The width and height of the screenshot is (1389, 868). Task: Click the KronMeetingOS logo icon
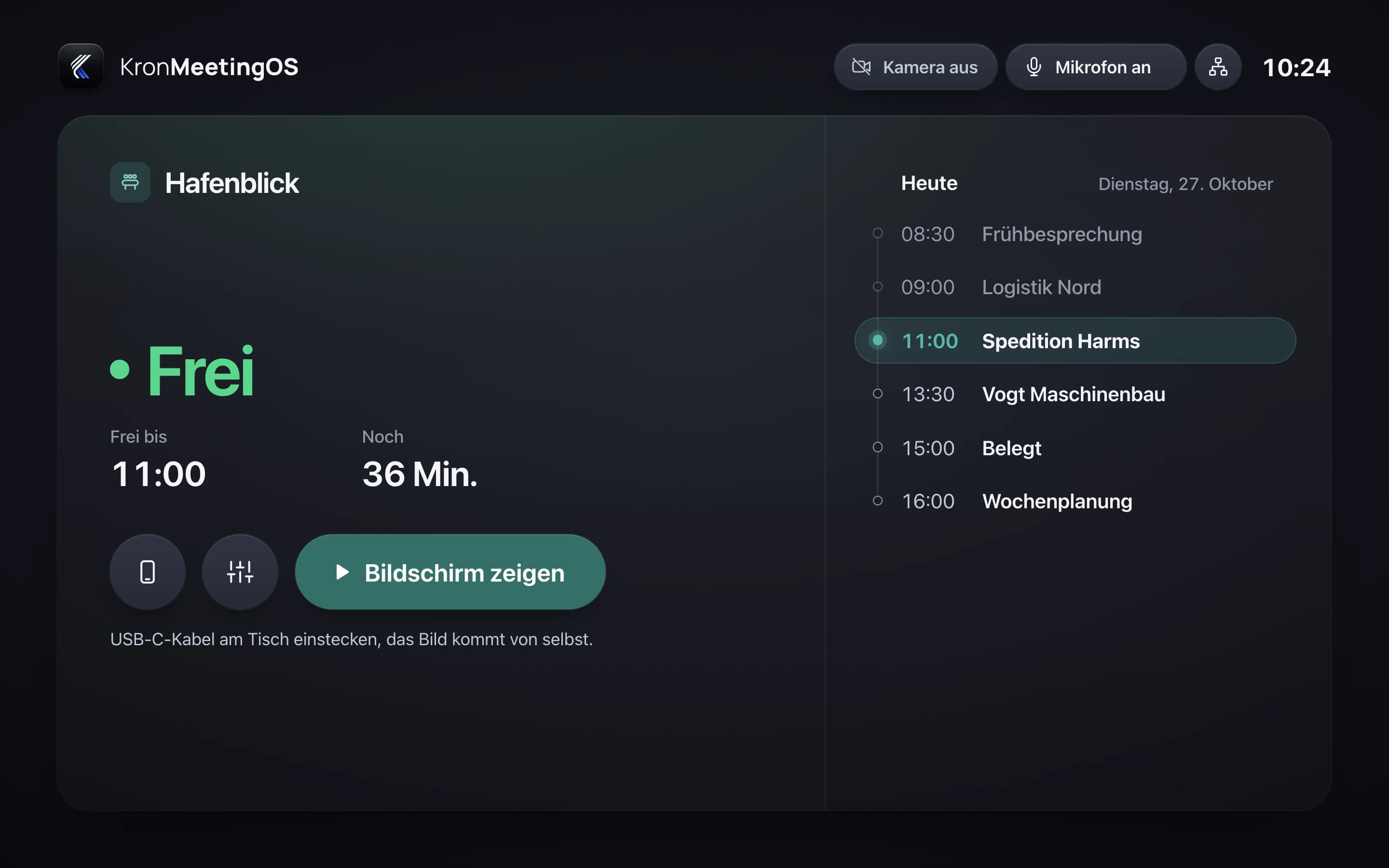[x=81, y=67]
